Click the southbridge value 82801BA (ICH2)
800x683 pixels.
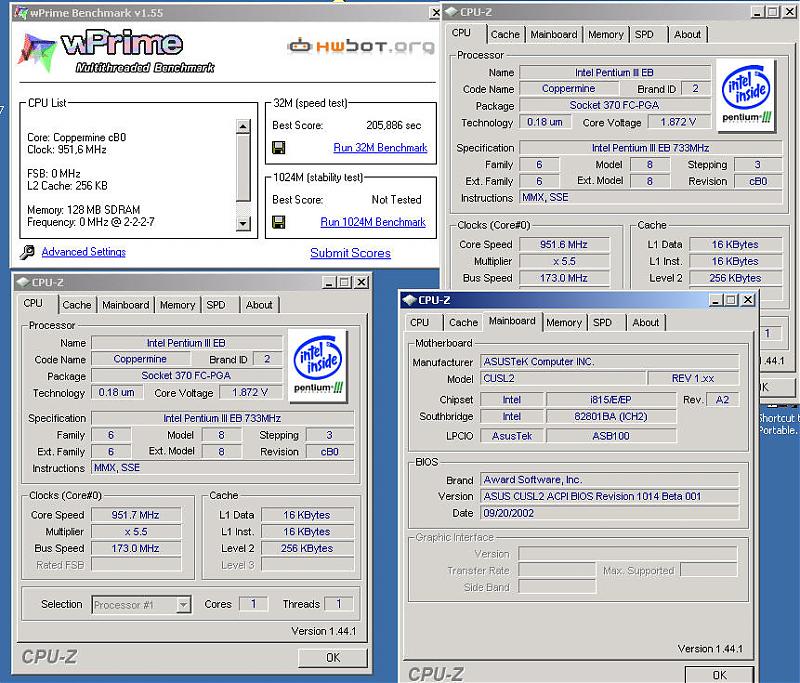[x=611, y=417]
